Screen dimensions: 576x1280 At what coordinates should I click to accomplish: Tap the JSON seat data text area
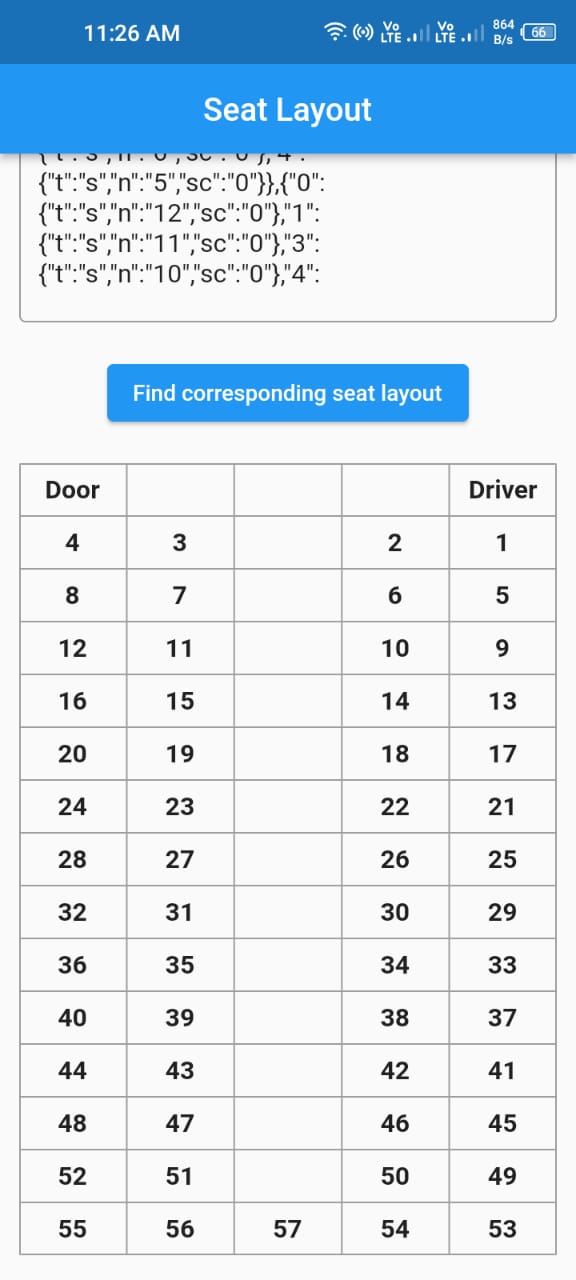(x=288, y=235)
